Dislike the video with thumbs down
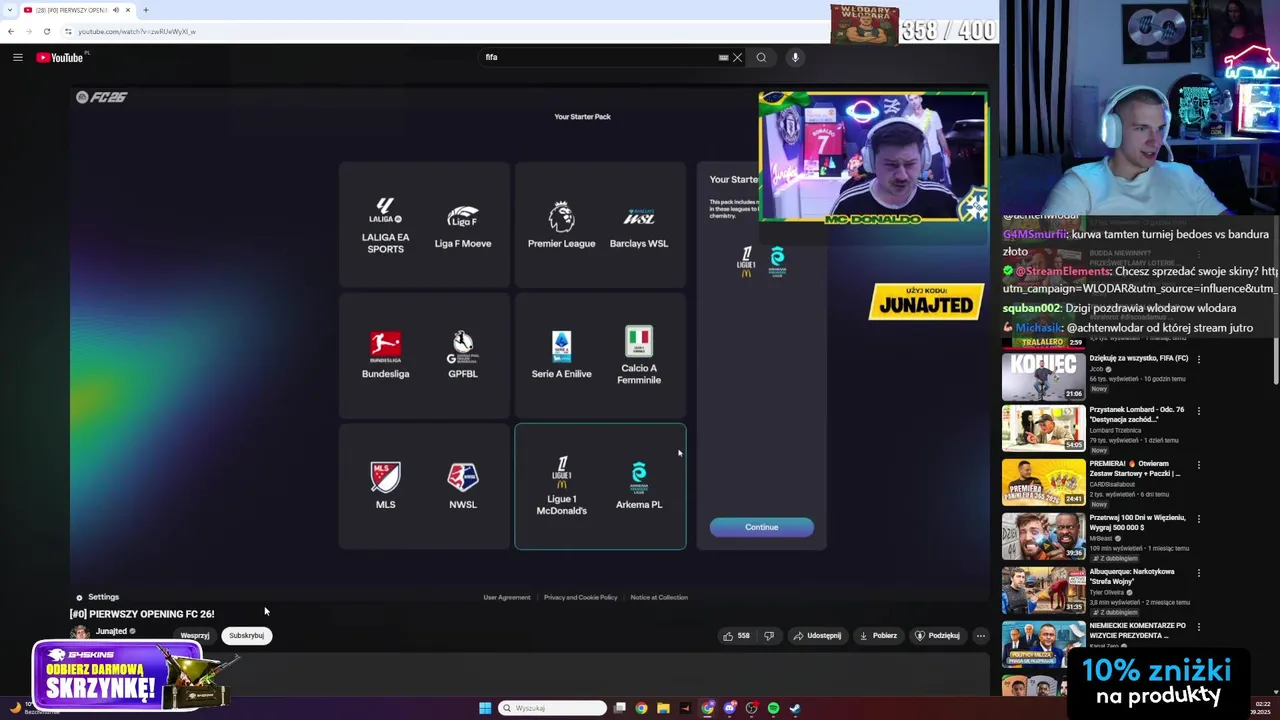 point(768,635)
